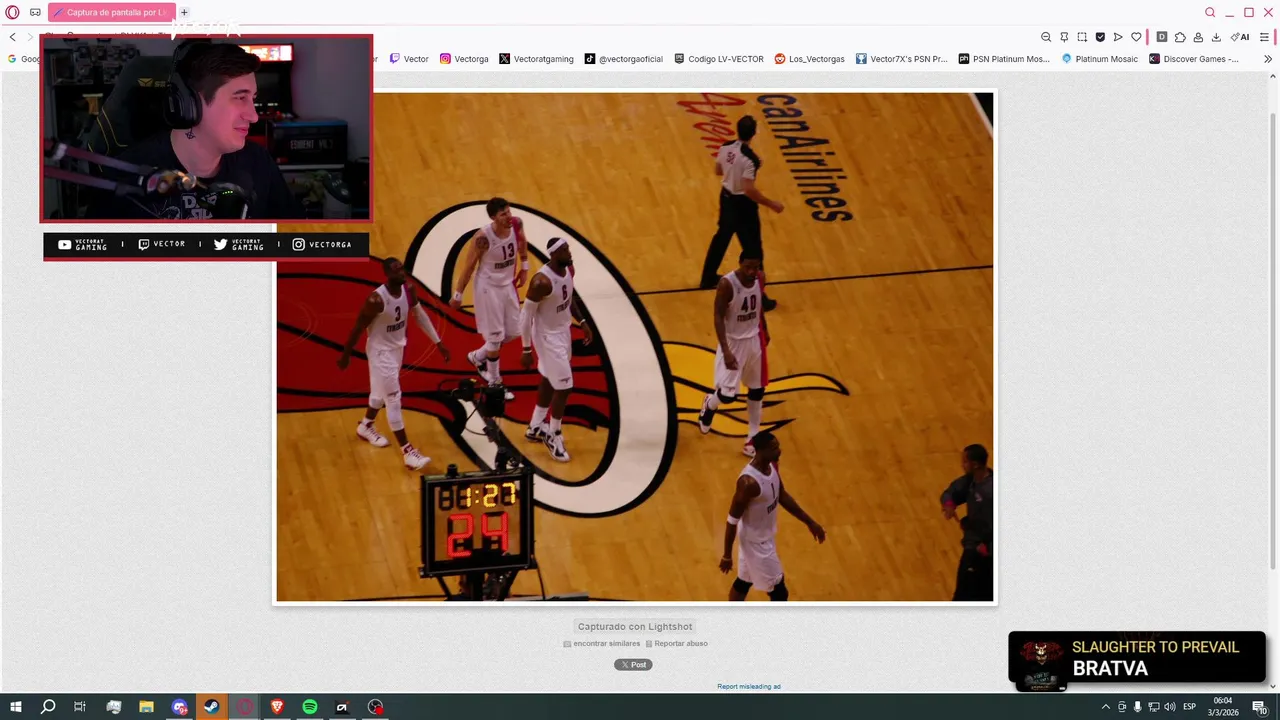Open Windows taskbar search
Viewport: 1280px width, 720px height.
coord(47,707)
